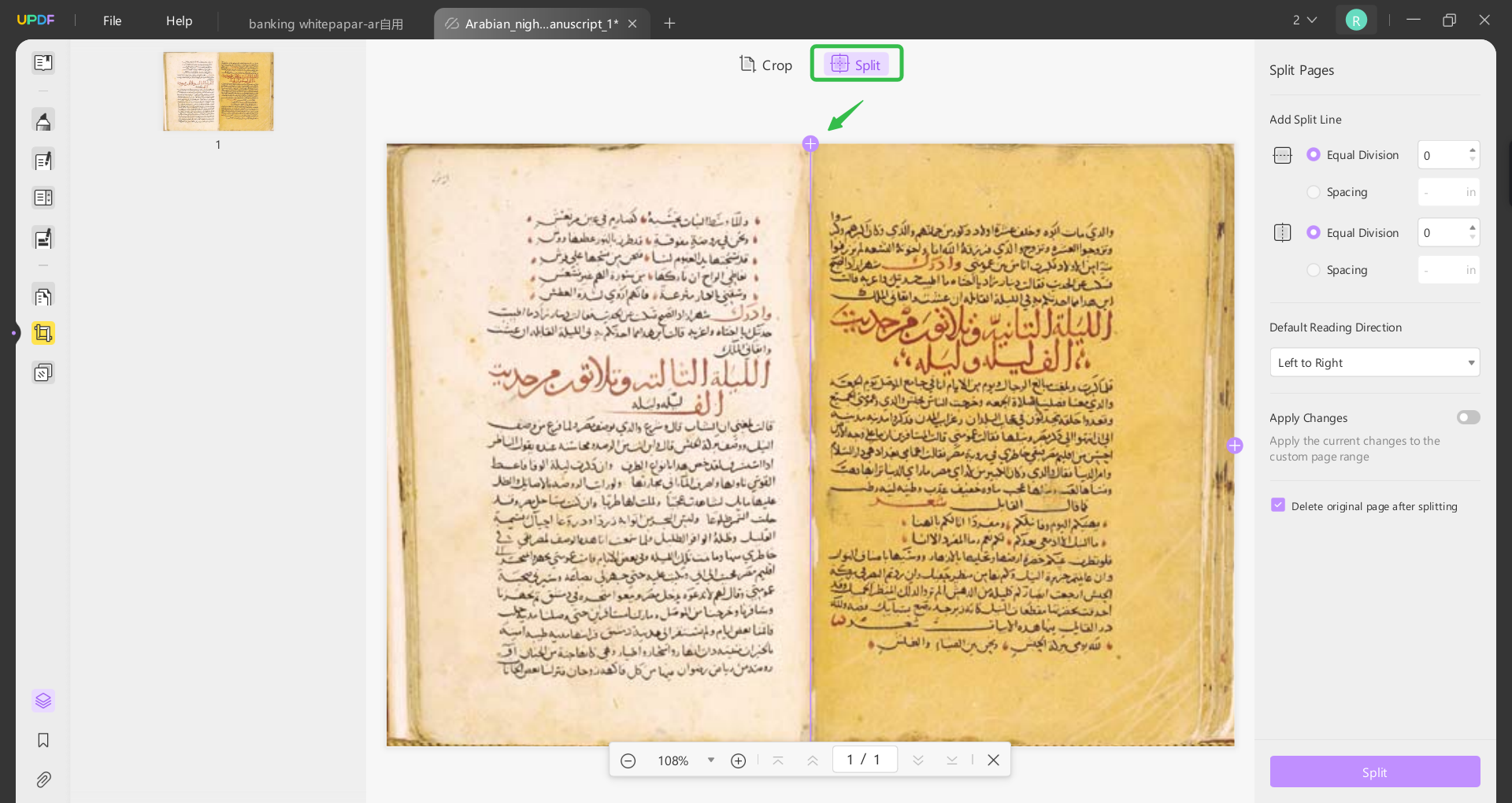Click the horizontal Spacing inches field
The width and height of the screenshot is (1512, 803).
1449,192
